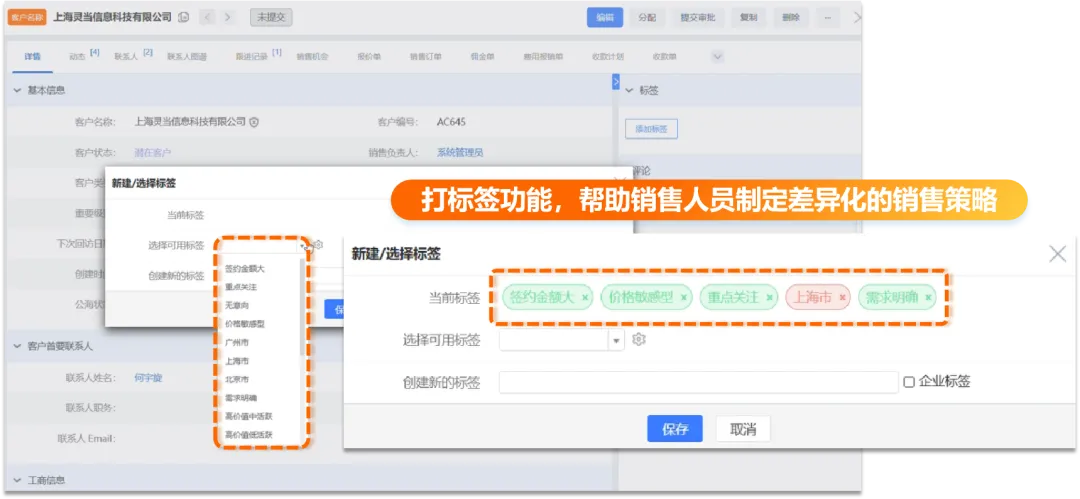The width and height of the screenshot is (1080, 499).
Task: Remove the 价格敏感型 tag
Action: 684,298
